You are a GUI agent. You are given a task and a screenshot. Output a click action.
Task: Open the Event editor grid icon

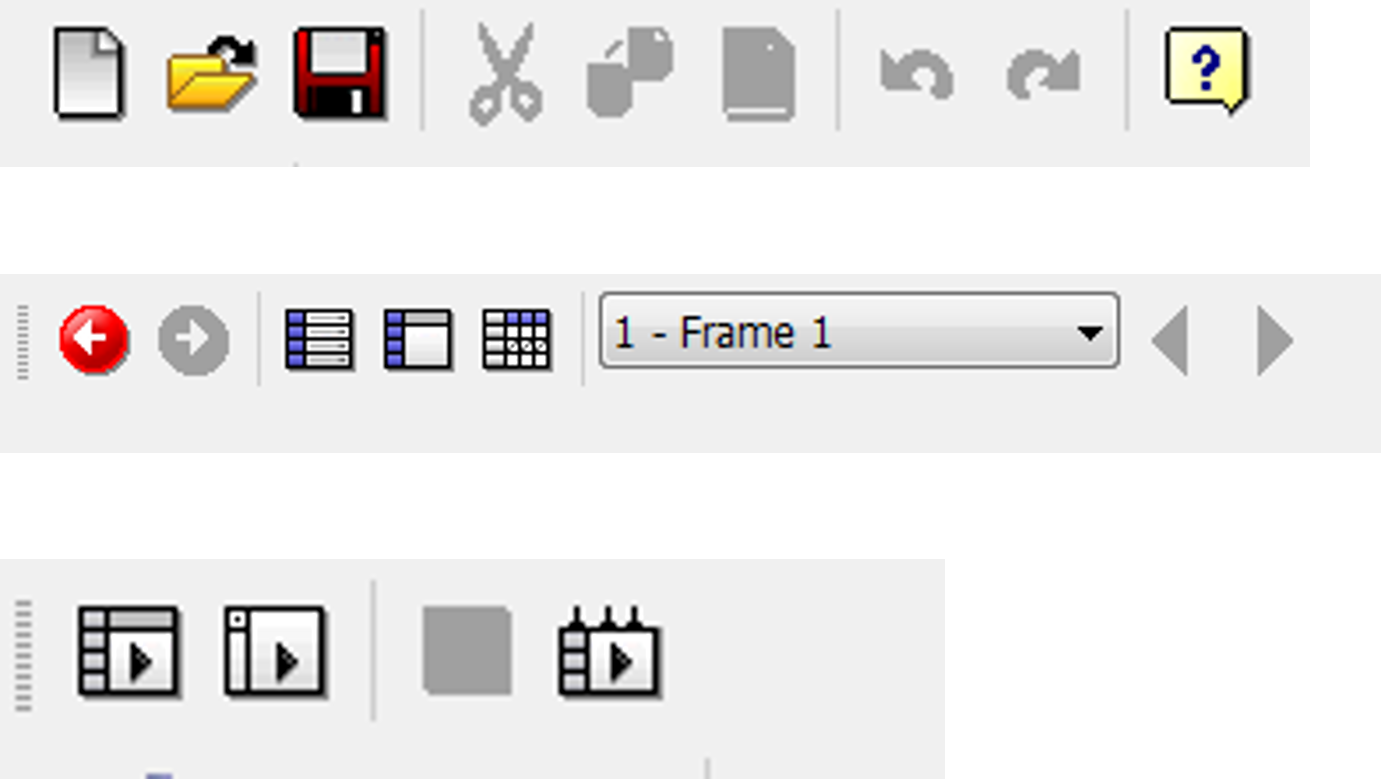[x=517, y=341]
